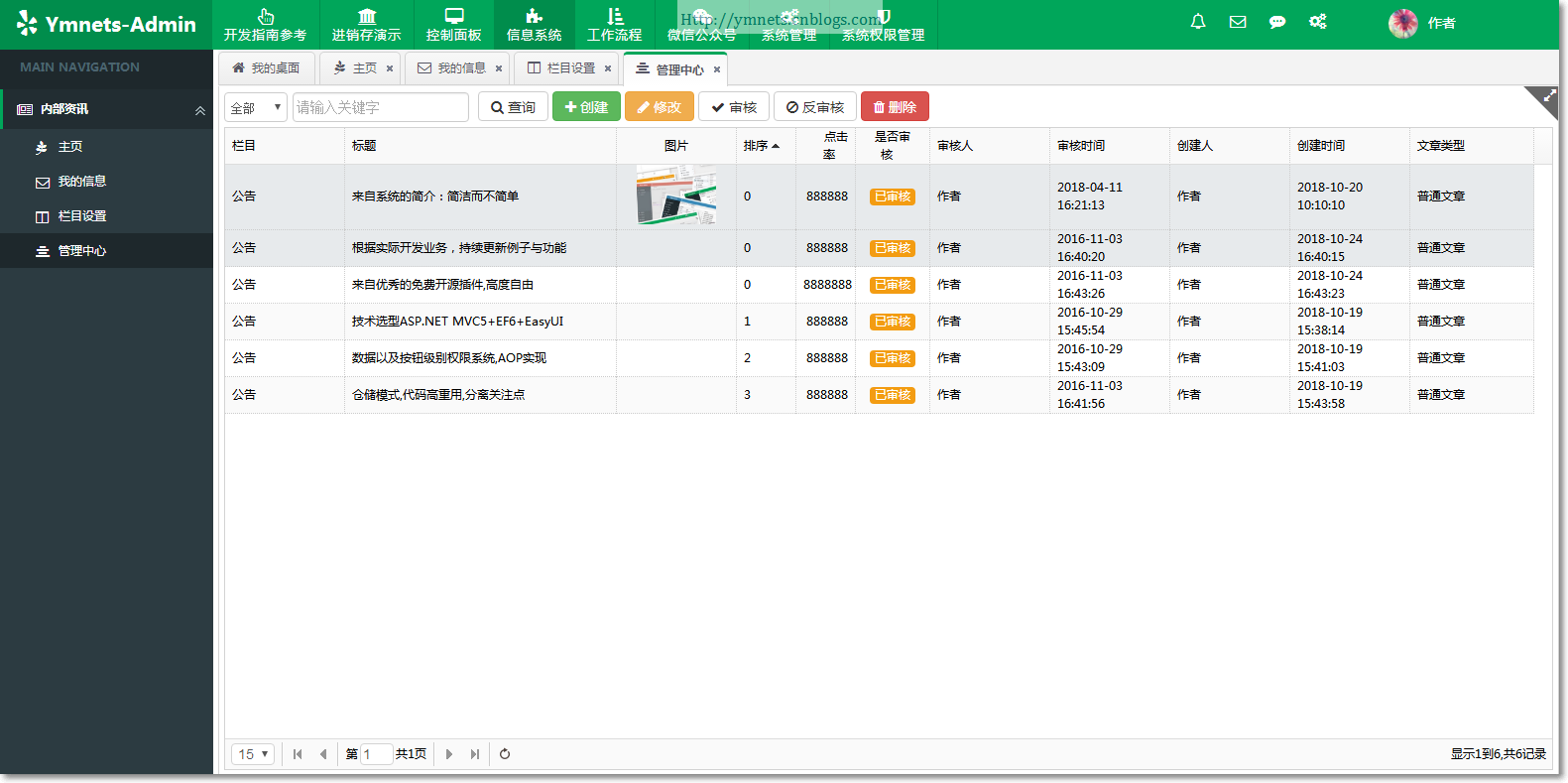This screenshot has height=783, width=1568.
Task: Open 系统权限管理 in the top menu
Action: pos(884,25)
